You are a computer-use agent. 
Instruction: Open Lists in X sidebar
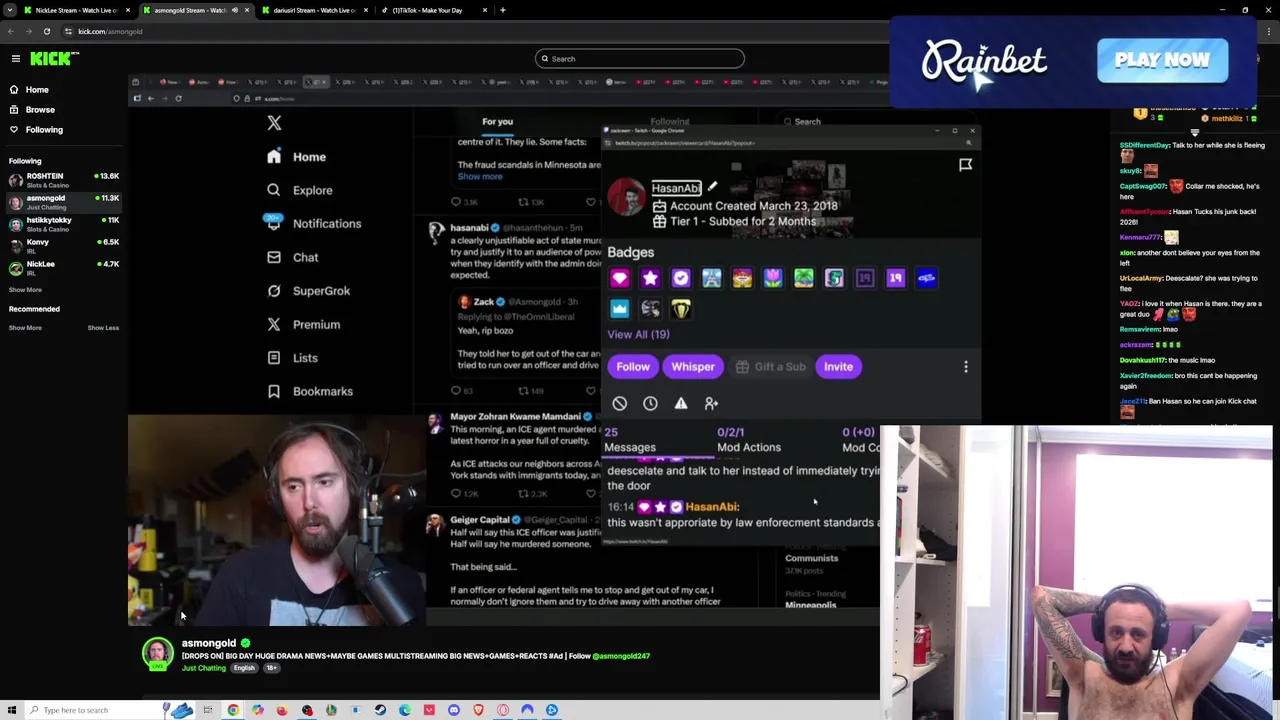point(292,358)
